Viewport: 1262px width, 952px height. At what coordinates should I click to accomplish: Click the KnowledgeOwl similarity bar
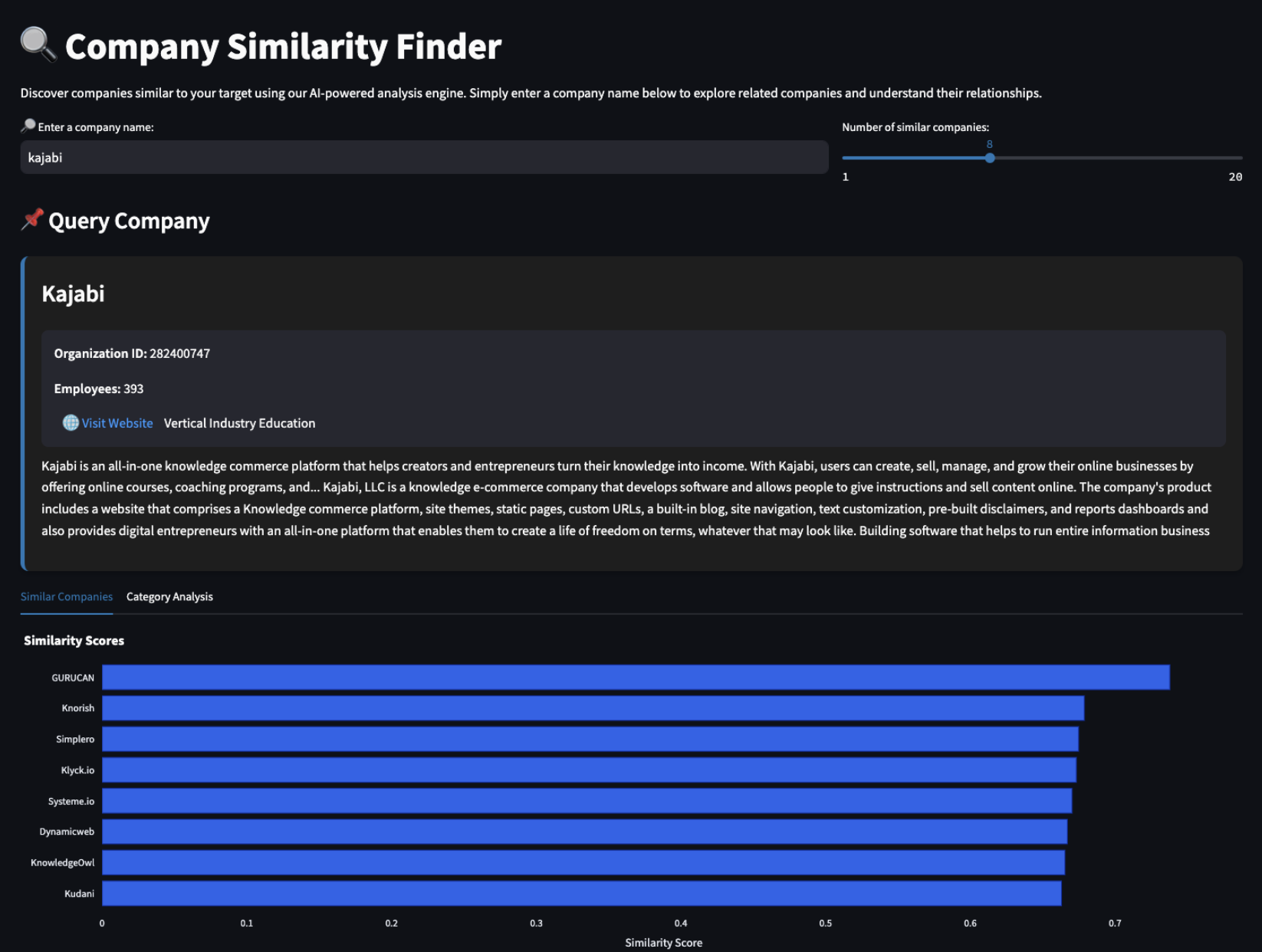(583, 862)
